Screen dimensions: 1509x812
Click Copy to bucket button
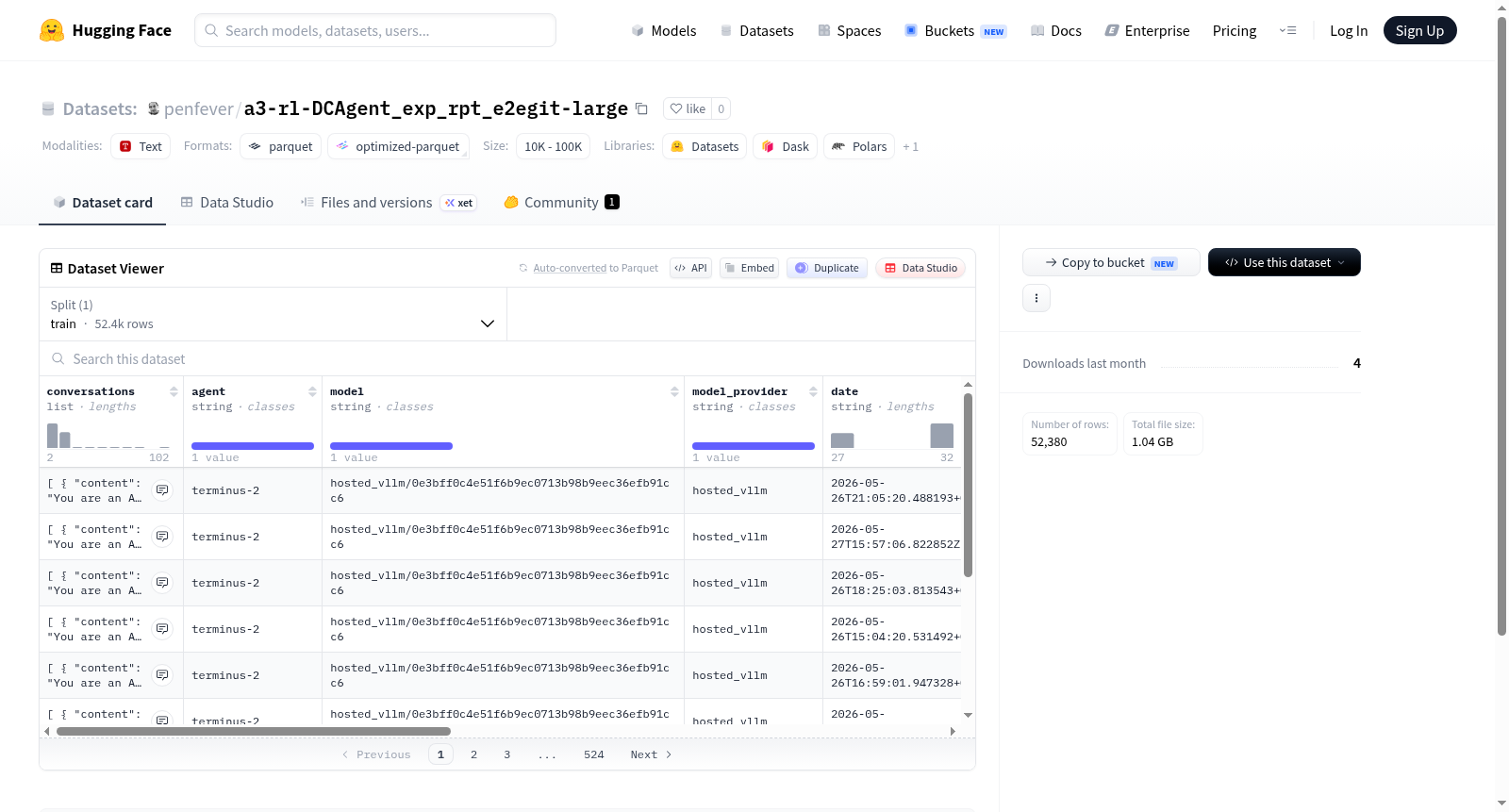1111,262
